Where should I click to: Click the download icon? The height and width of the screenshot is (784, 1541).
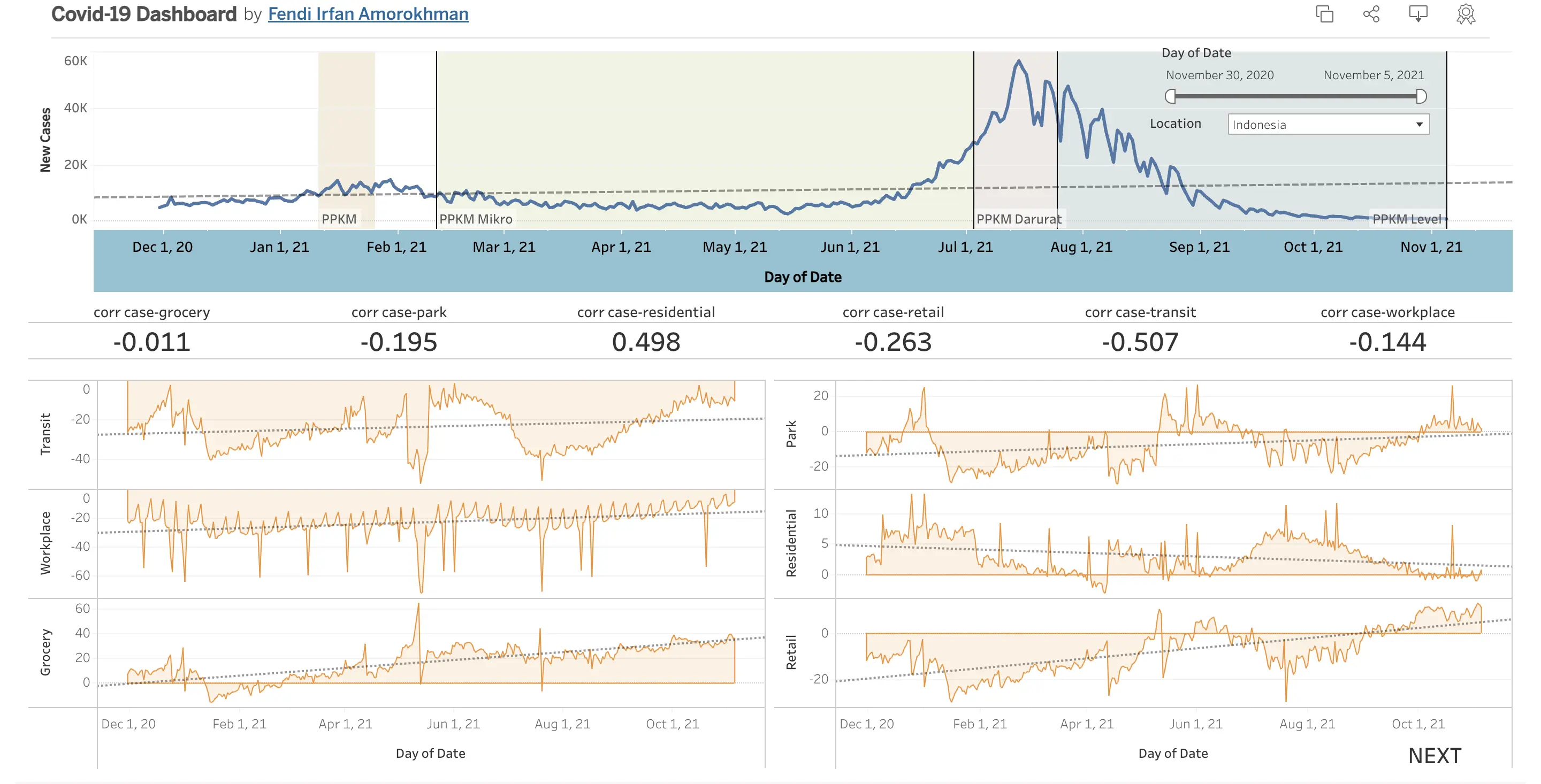pyautogui.click(x=1418, y=14)
